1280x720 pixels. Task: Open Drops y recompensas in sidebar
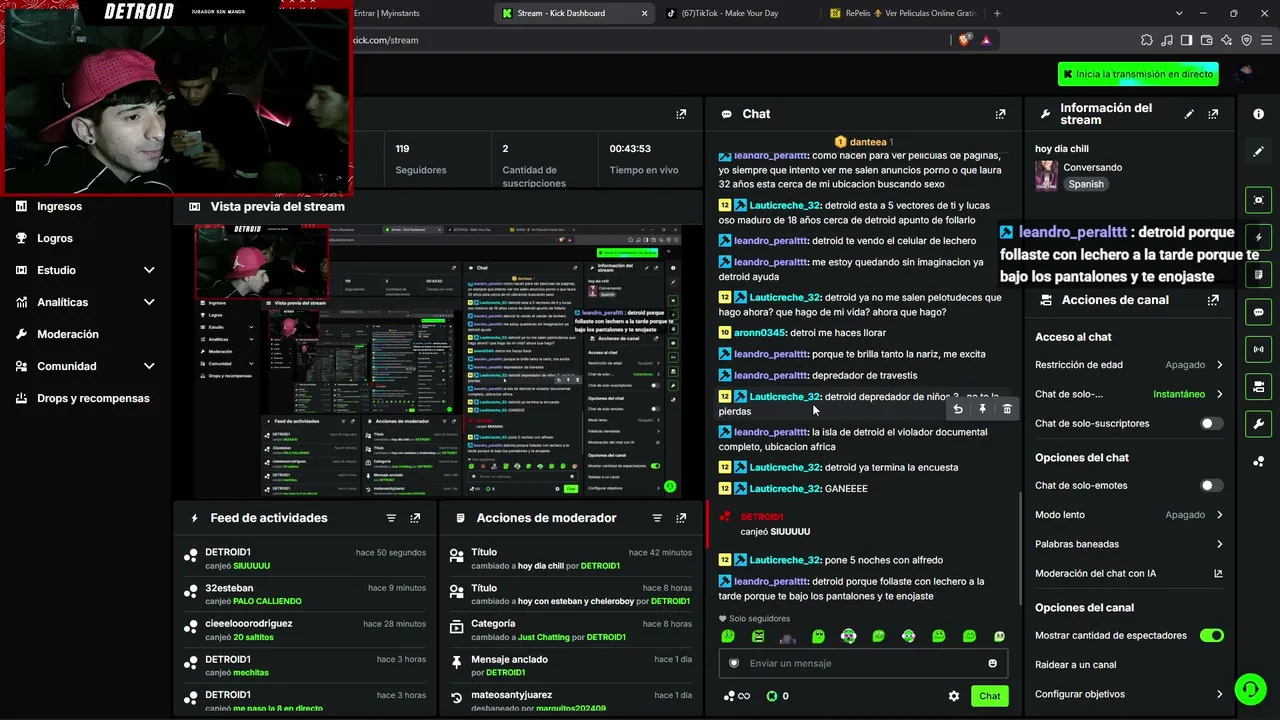93,398
